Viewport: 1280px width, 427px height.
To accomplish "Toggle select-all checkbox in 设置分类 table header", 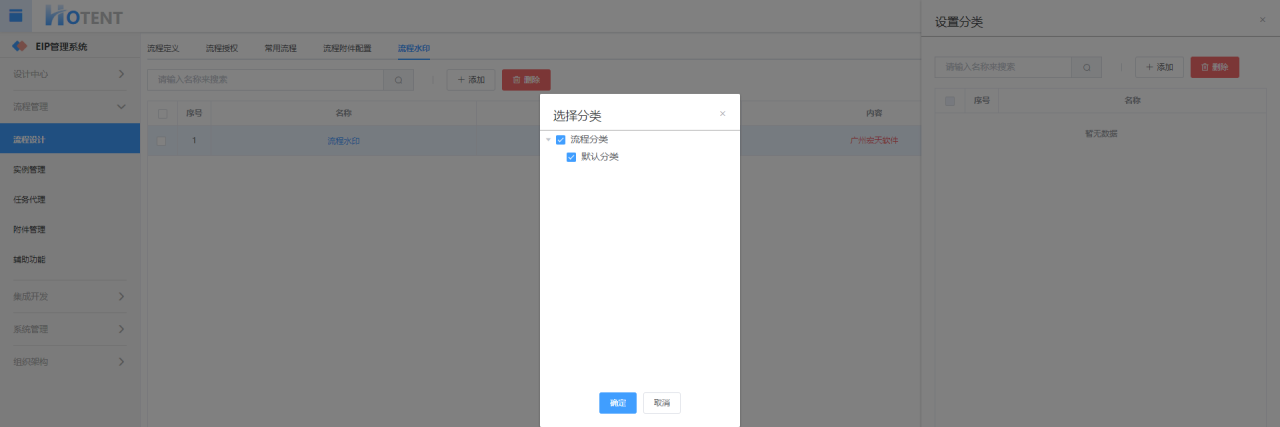I will (950, 101).
